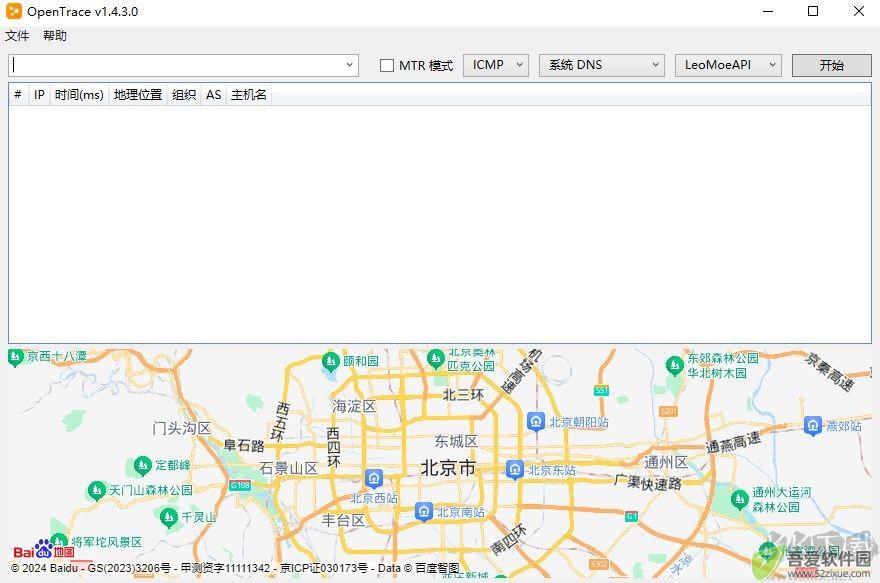Click the 东郊森林公园 marker icon

click(674, 365)
